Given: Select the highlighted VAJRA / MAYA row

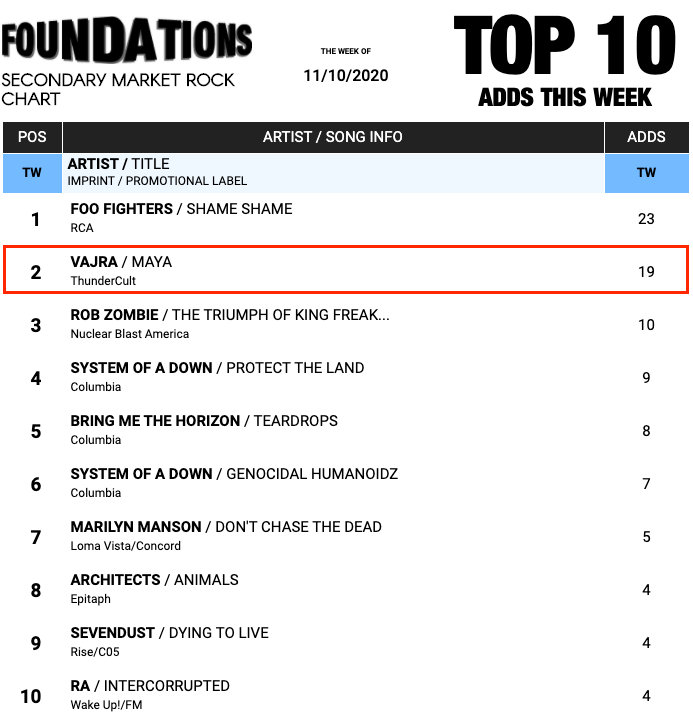Looking at the screenshot, I should [x=345, y=271].
